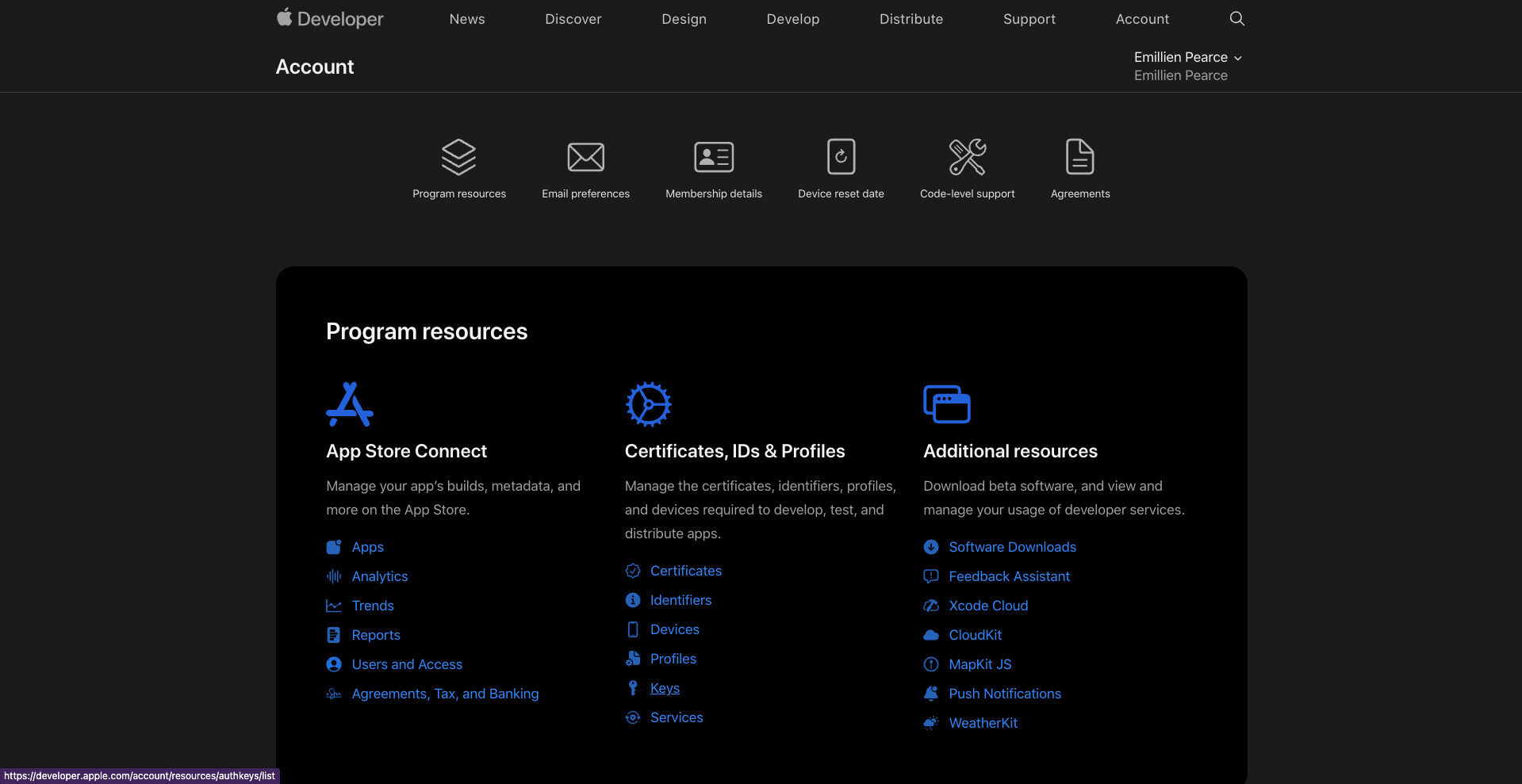Image resolution: width=1522 pixels, height=784 pixels.
Task: Open Software Downloads link
Action: pos(1012,547)
